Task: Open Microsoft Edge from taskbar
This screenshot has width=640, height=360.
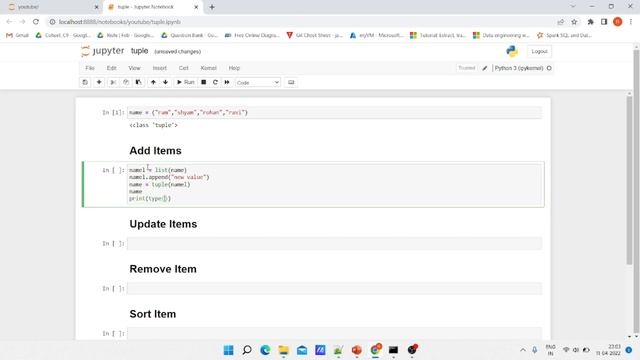Action: tap(265, 350)
